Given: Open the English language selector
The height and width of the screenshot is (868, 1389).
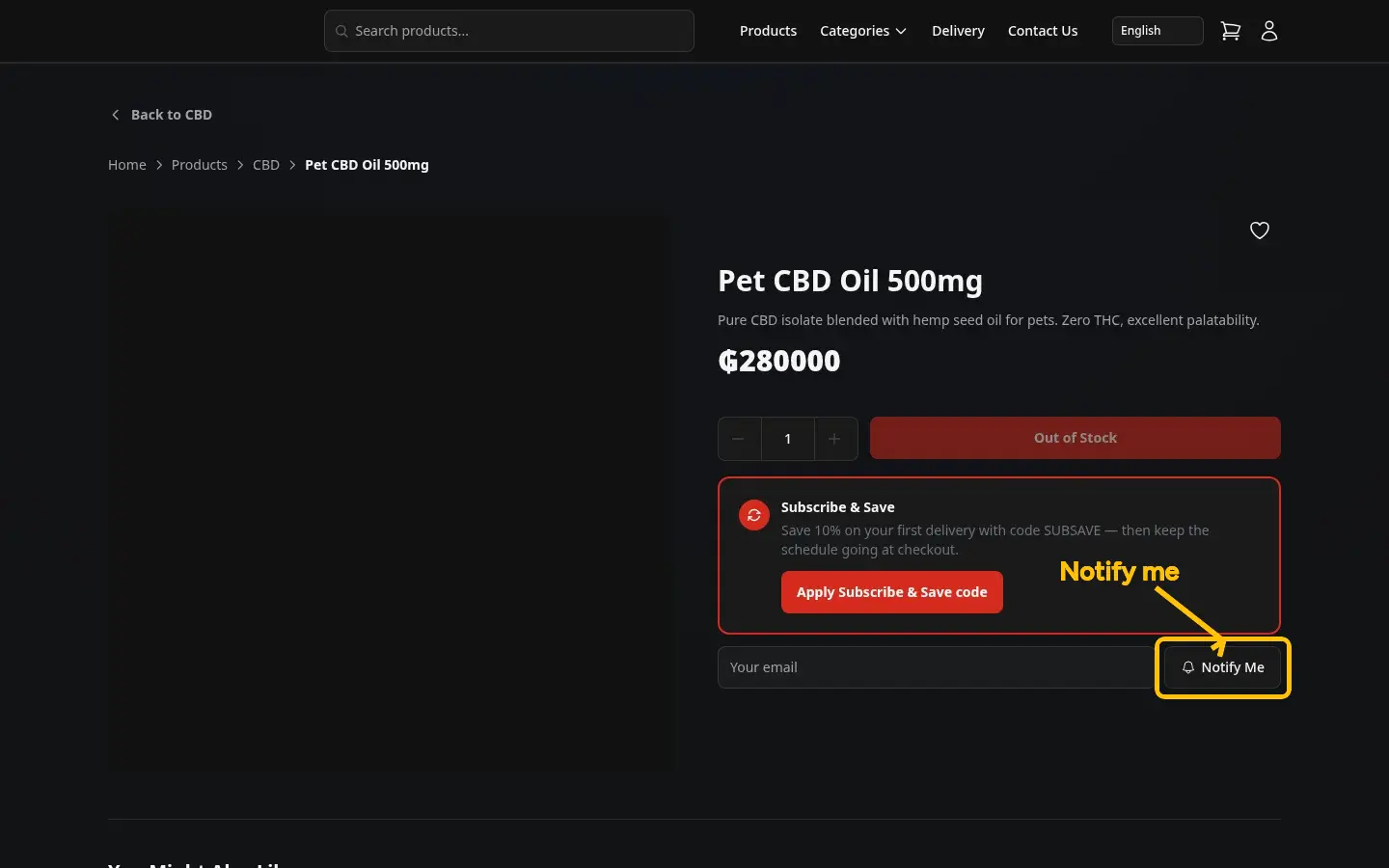Looking at the screenshot, I should (x=1157, y=31).
